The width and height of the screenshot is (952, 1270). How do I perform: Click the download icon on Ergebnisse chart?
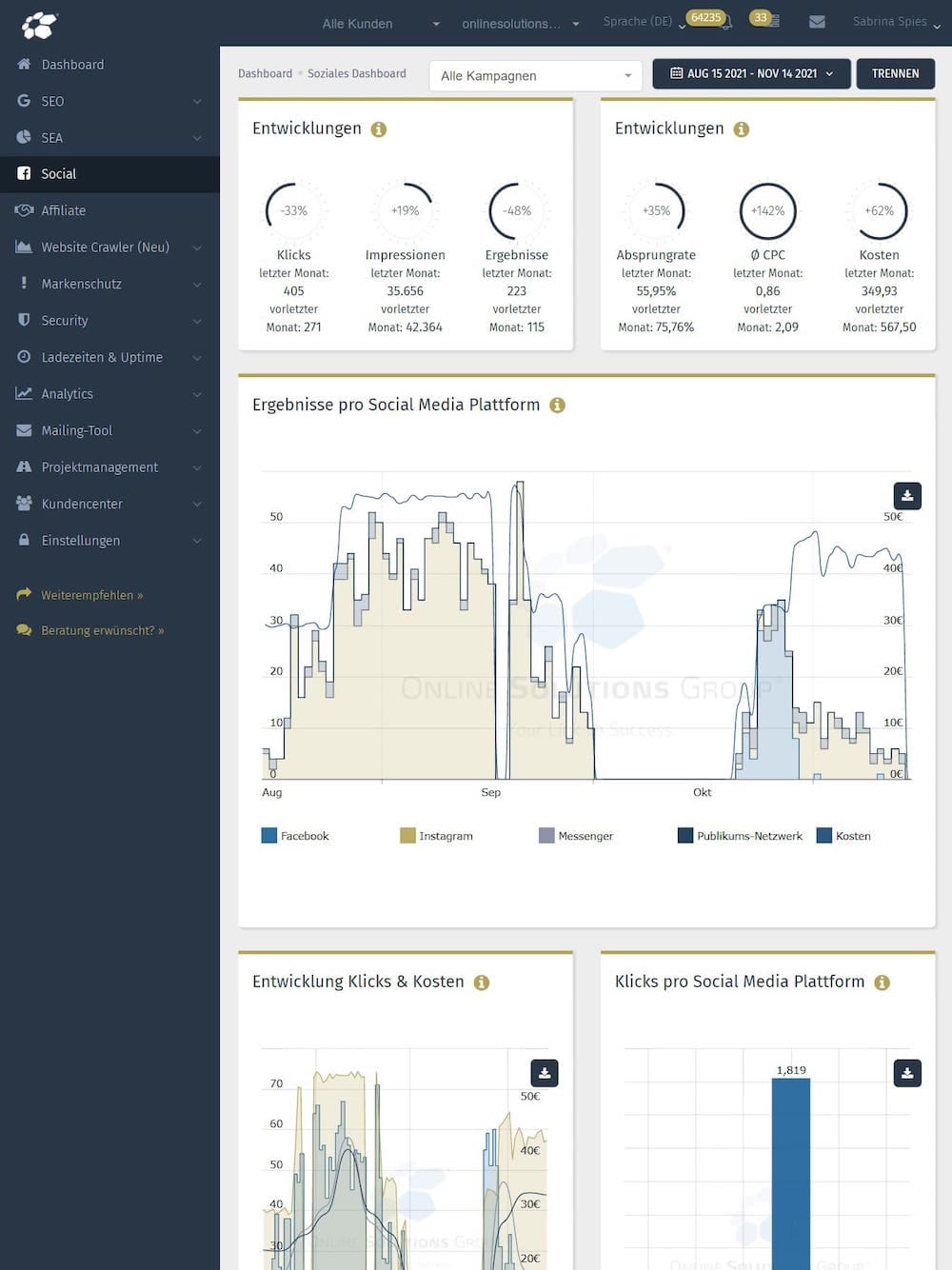pos(907,495)
